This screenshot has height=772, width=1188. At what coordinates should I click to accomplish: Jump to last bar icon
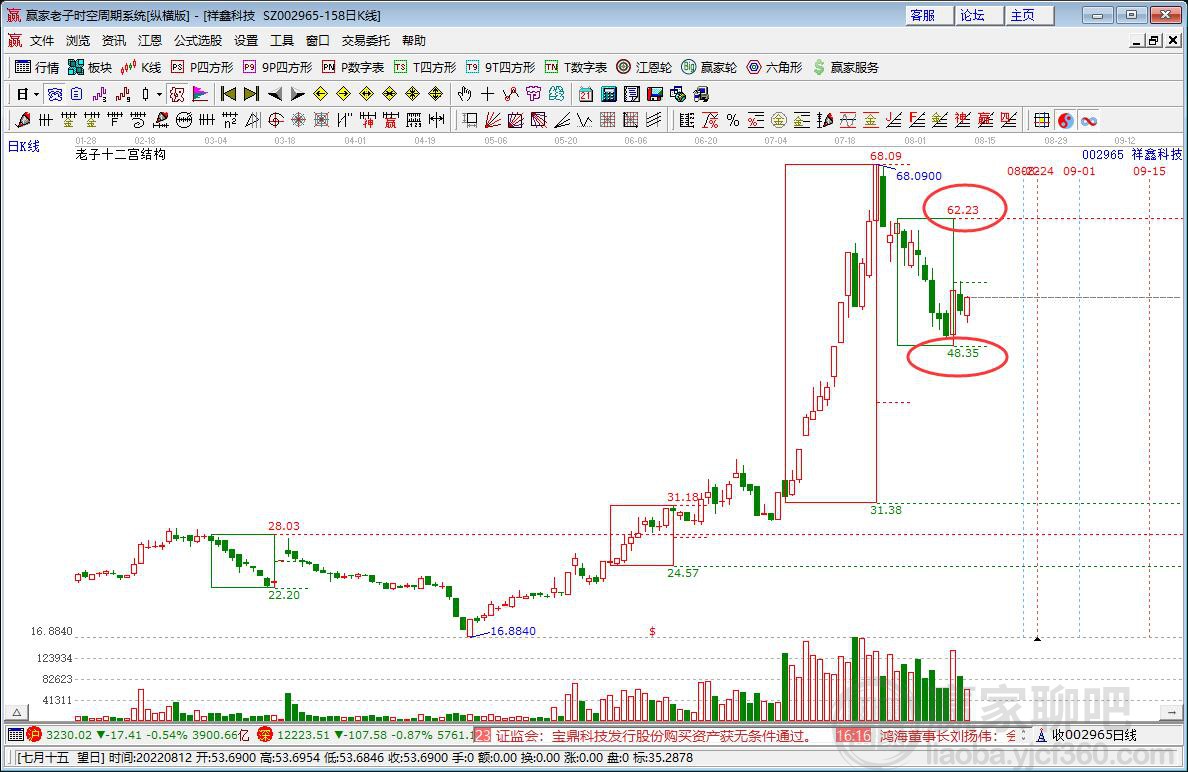252,94
